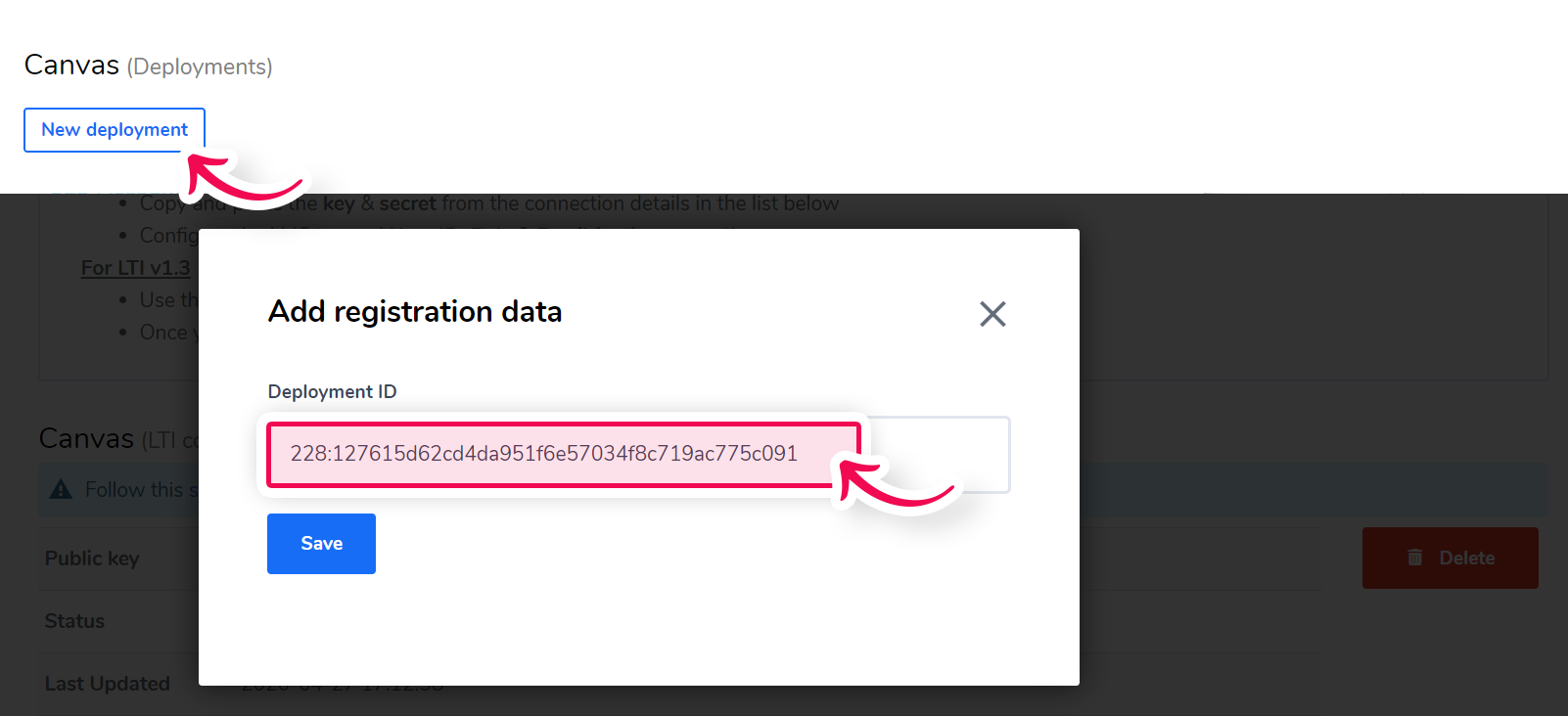Click the key & secret instruction line

489,203
